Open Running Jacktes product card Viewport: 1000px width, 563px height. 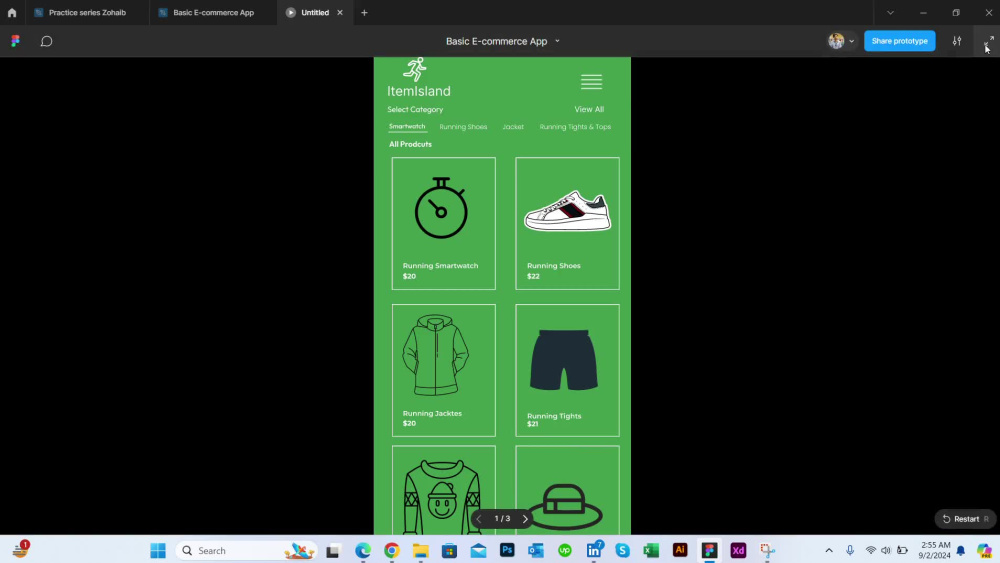(443, 370)
